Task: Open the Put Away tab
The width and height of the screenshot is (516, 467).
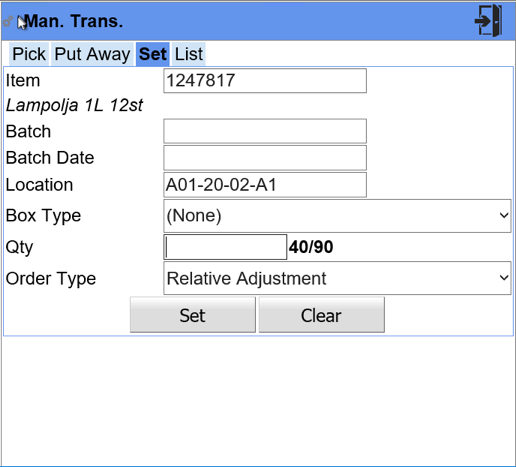Action: pos(92,54)
